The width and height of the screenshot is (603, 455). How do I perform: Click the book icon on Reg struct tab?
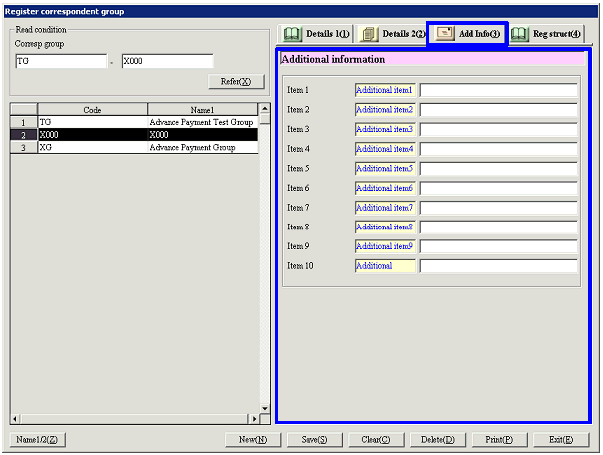[520, 34]
